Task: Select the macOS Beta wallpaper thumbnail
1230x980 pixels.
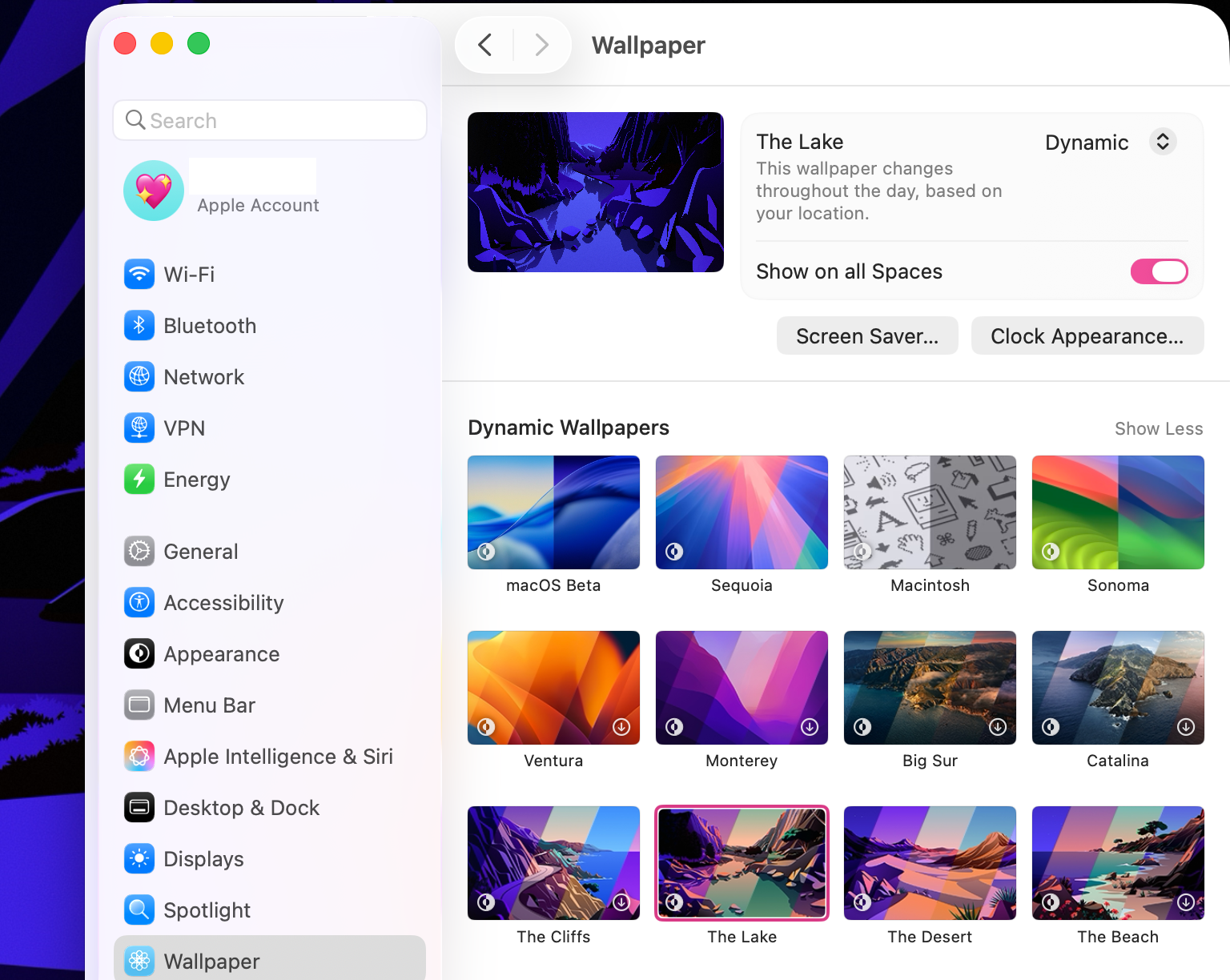Action: (x=553, y=512)
